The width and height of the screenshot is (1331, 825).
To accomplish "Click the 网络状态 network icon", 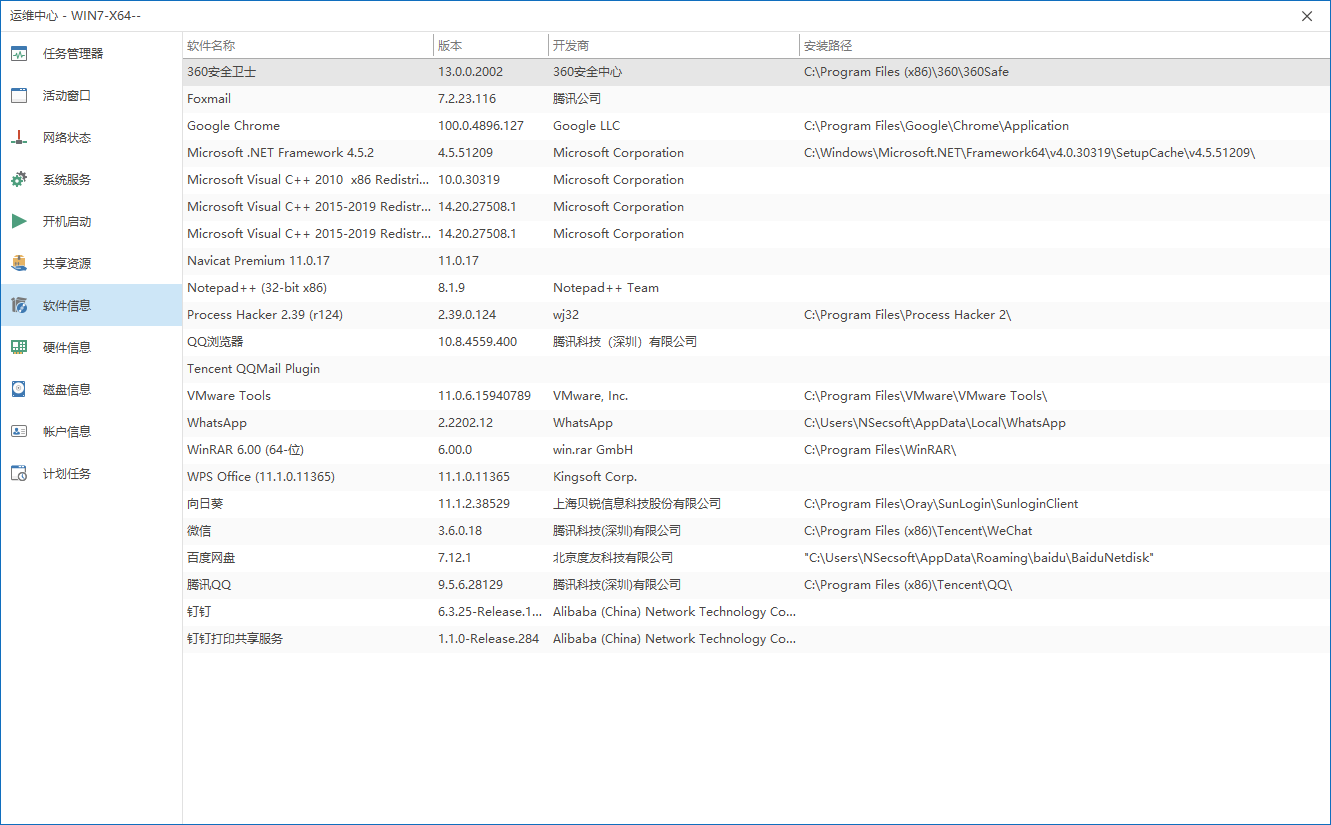I will (19, 138).
